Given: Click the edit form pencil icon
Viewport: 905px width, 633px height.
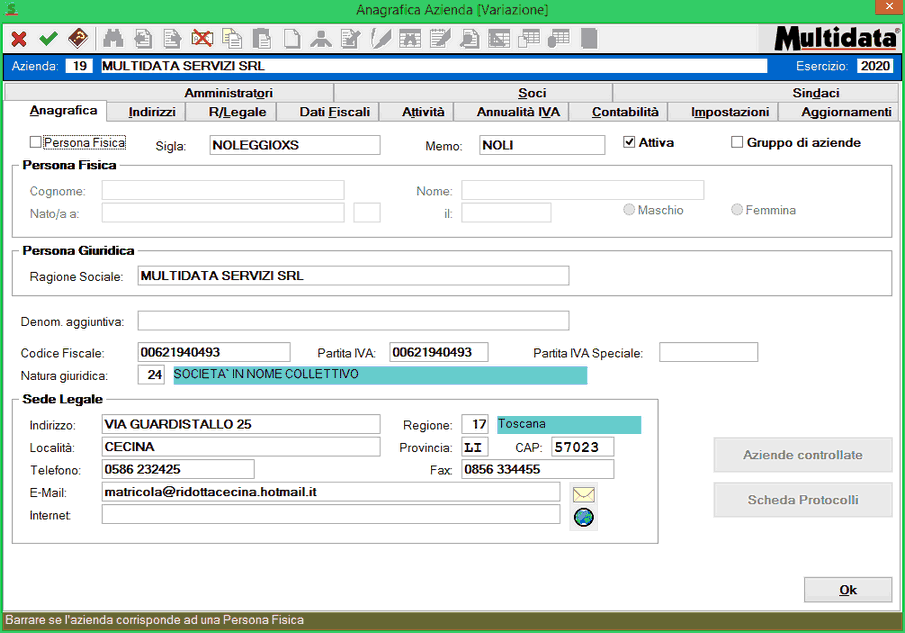Looking at the screenshot, I should pos(351,39).
